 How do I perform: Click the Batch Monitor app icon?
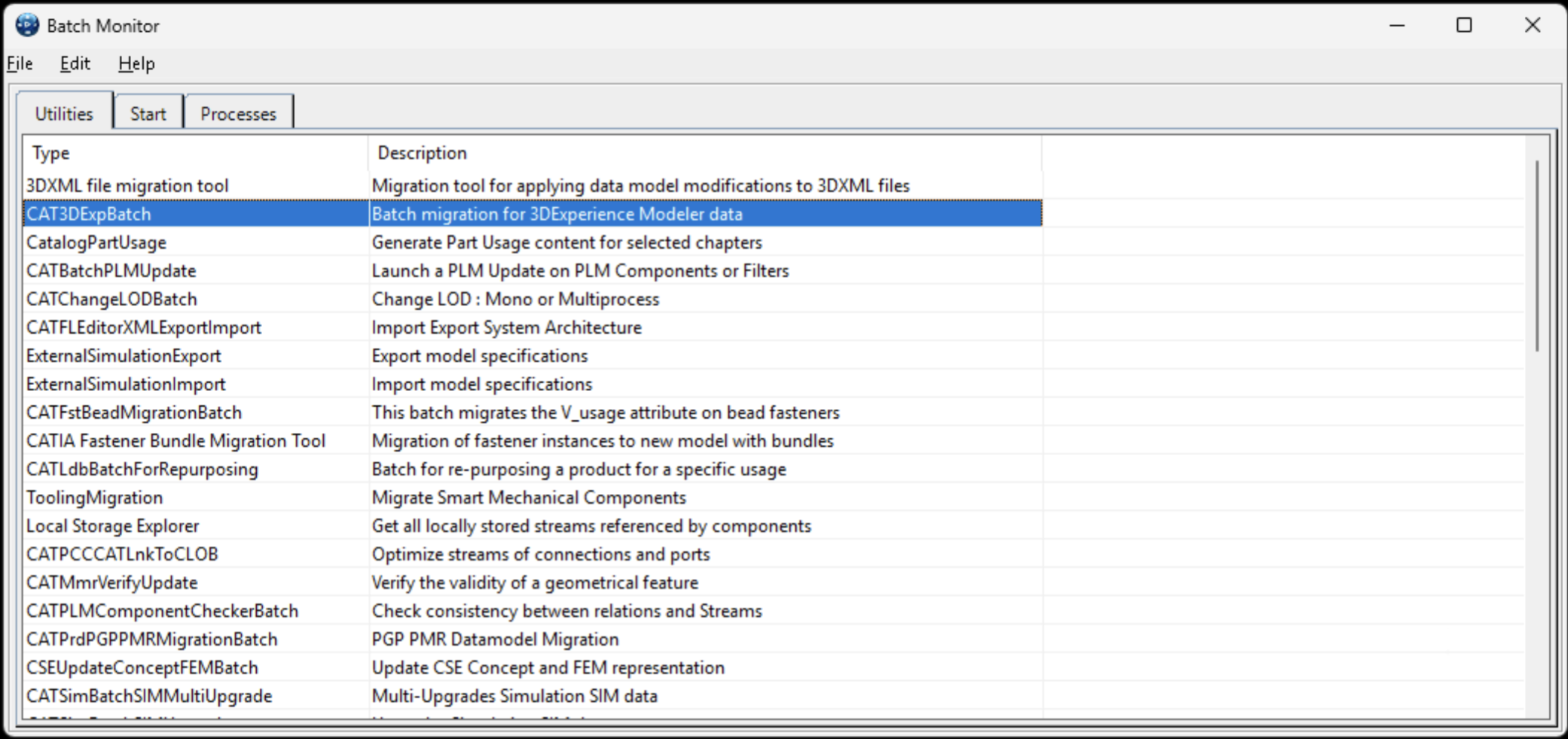(x=27, y=25)
